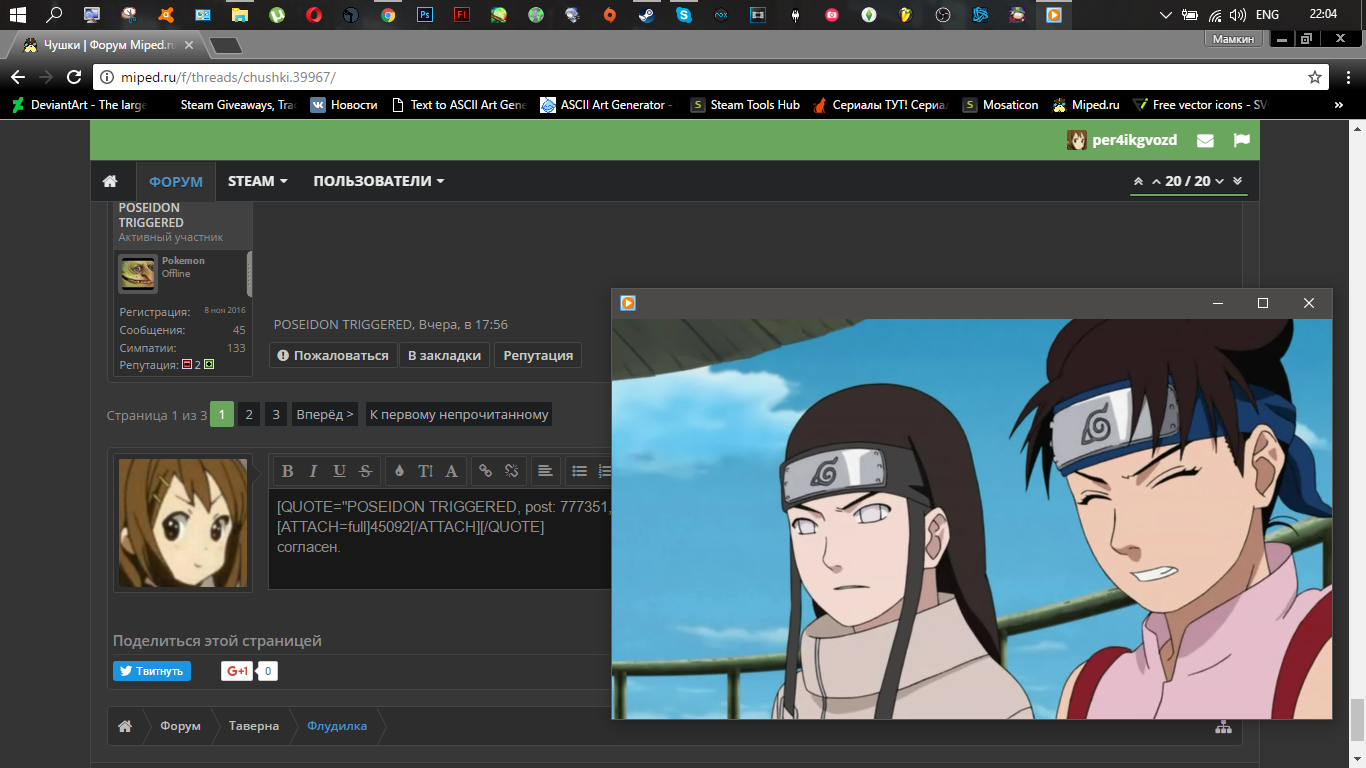
Task: Bookmark page with the star icon
Action: tap(1315, 77)
